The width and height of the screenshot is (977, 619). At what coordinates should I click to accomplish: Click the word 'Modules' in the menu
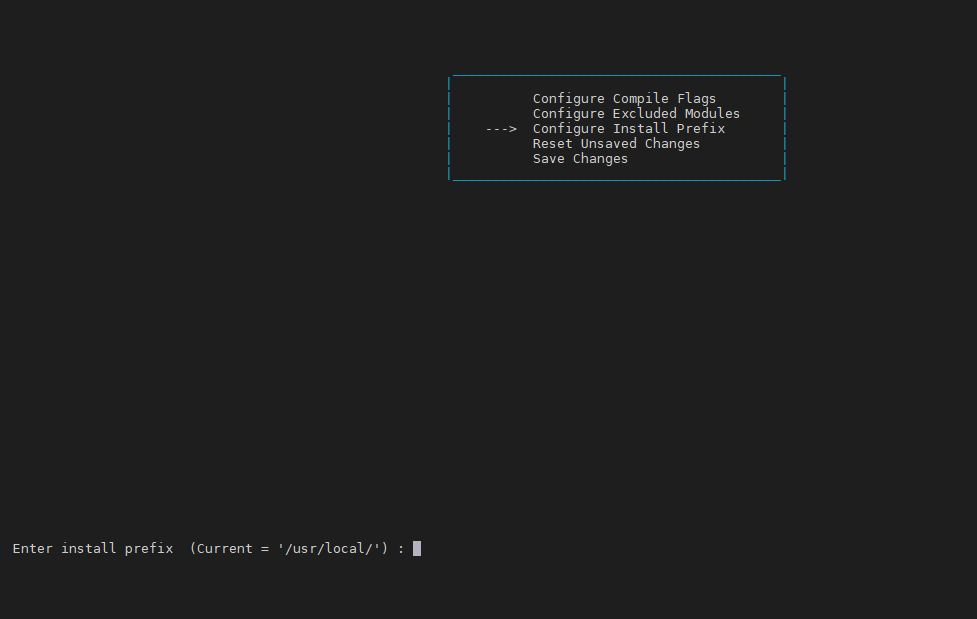(712, 114)
